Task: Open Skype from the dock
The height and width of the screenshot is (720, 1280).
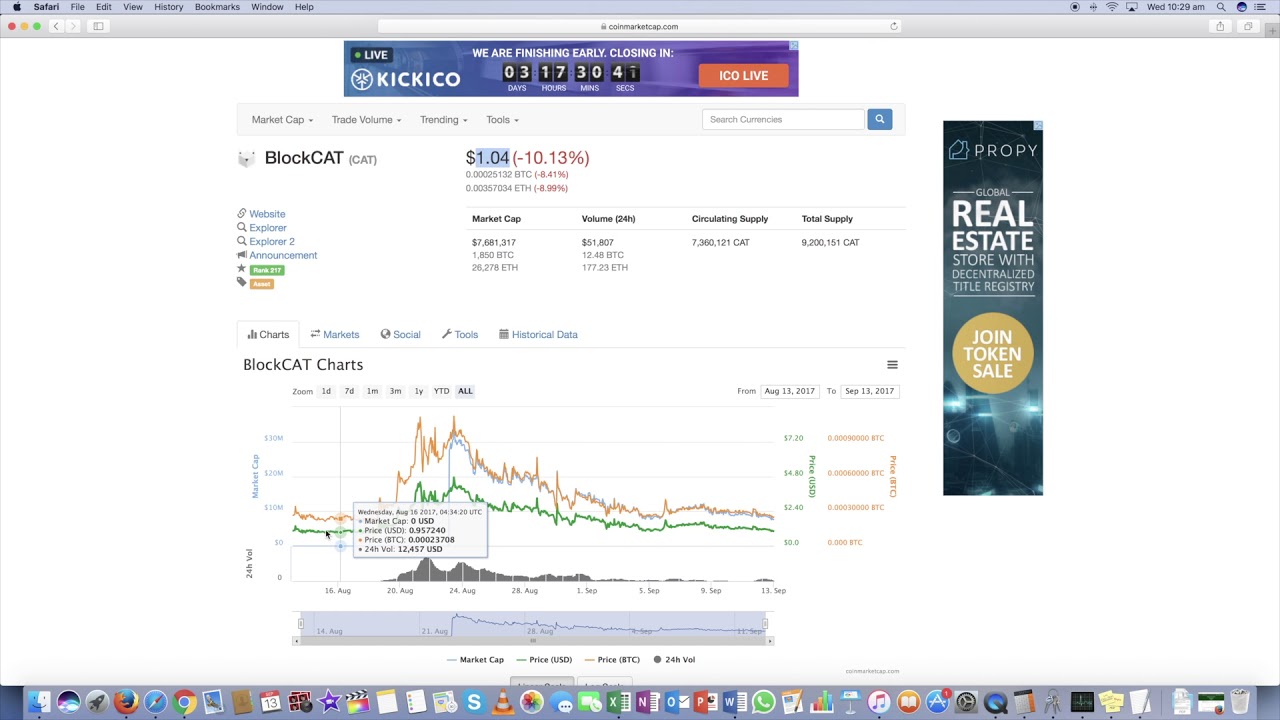Action: [474, 702]
